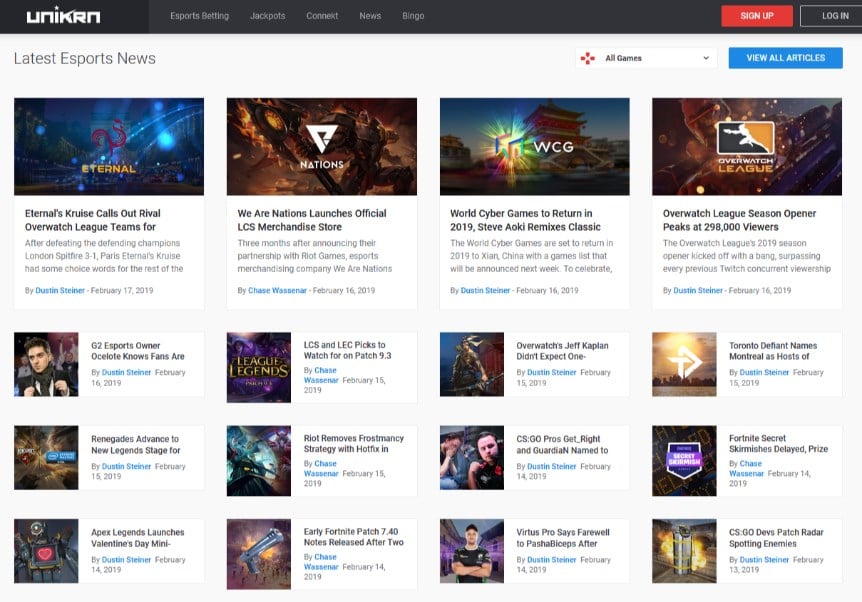Image resolution: width=862 pixels, height=602 pixels.
Task: Click the Fortnite Patch 7.40 thumbnail
Action: (x=259, y=554)
